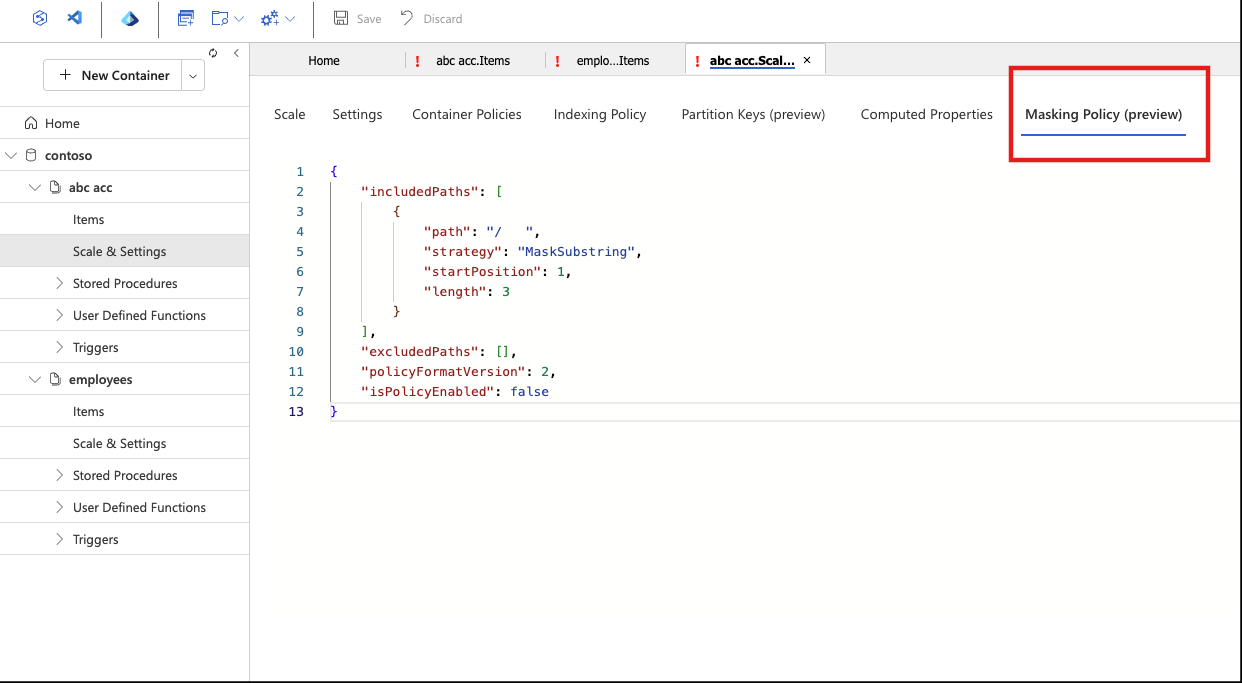This screenshot has height=683, width=1242.
Task: Close the abc acc.Scale tab
Action: coord(807,60)
